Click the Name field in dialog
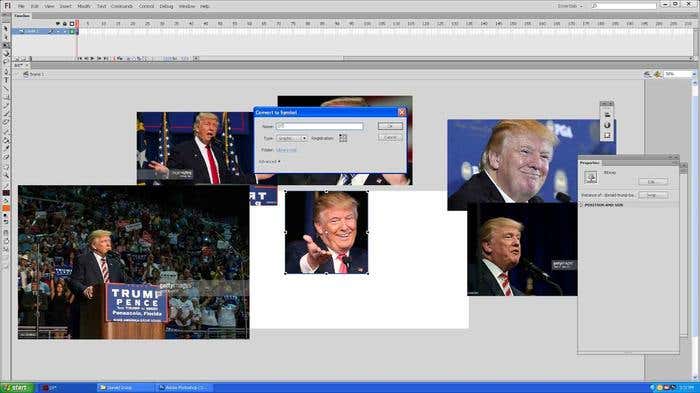Viewport: 700px width, 393px height. [319, 126]
